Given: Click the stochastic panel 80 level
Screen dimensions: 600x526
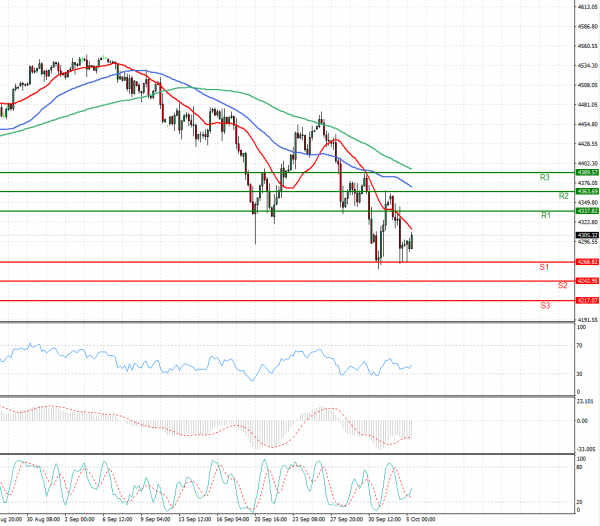Looking at the screenshot, I should point(579,467).
